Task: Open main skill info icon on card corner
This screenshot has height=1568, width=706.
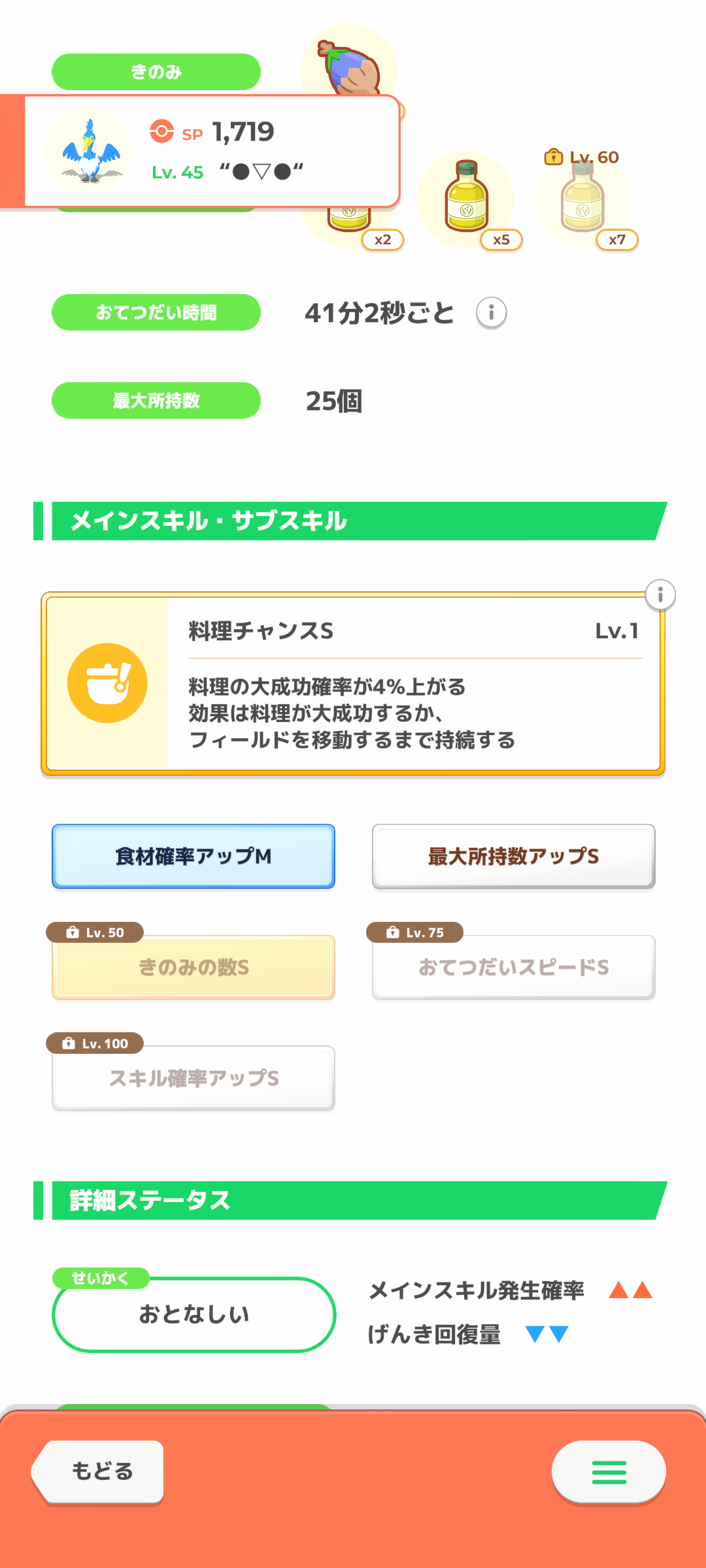Action: point(660,595)
